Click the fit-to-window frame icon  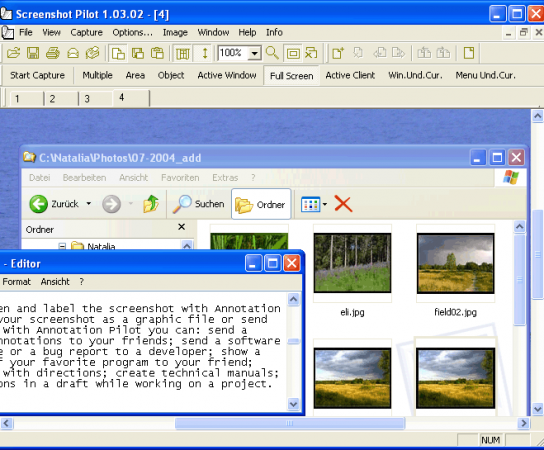tap(293, 53)
